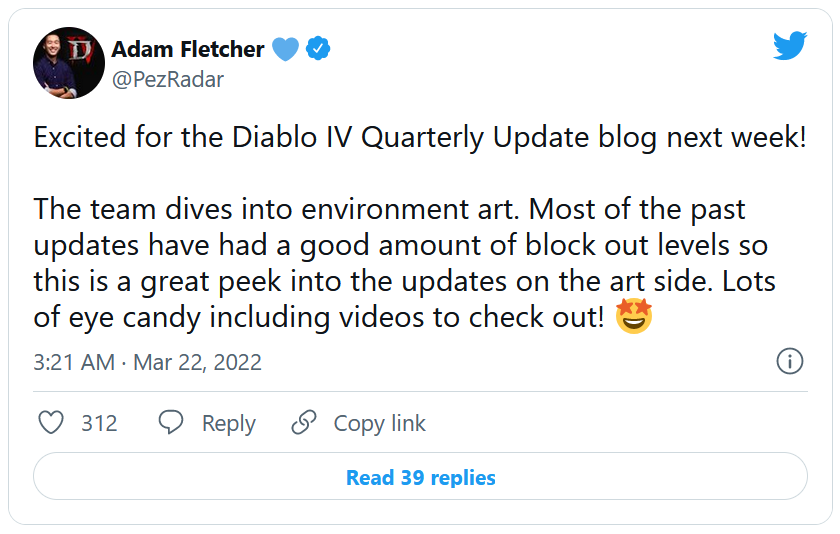Image resolution: width=840 pixels, height=534 pixels.
Task: Click the Mar 22, 2022 date
Action: tap(196, 362)
